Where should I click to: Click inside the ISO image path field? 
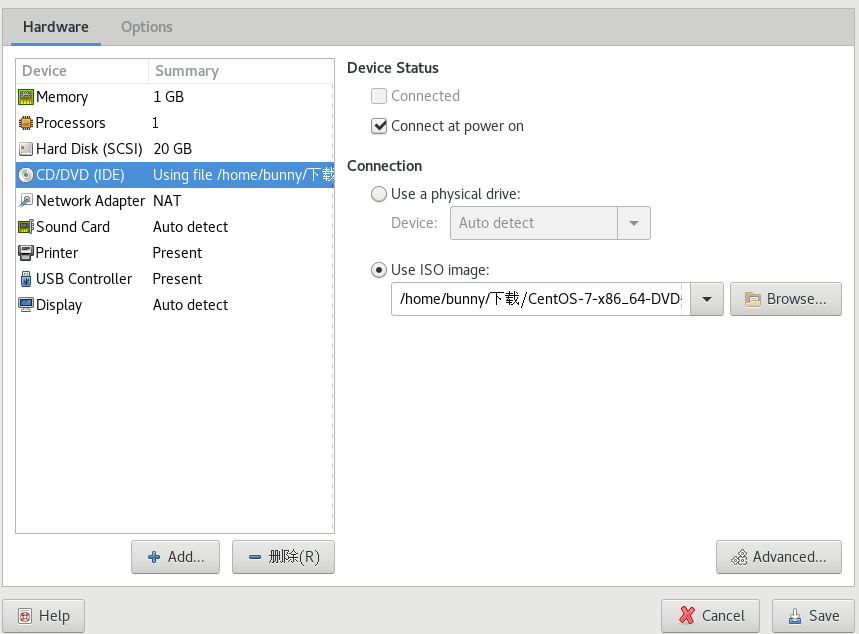[x=540, y=299]
